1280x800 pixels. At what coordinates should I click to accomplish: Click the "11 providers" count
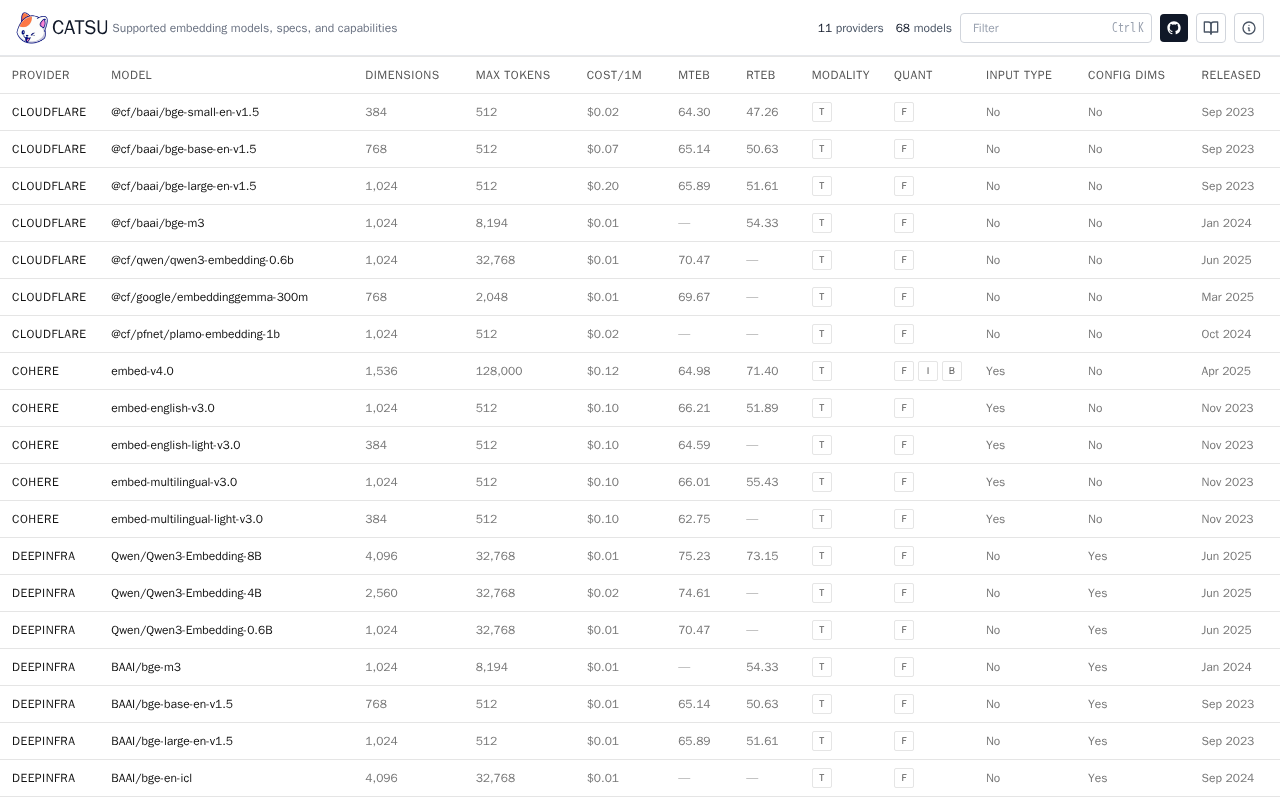tap(850, 28)
